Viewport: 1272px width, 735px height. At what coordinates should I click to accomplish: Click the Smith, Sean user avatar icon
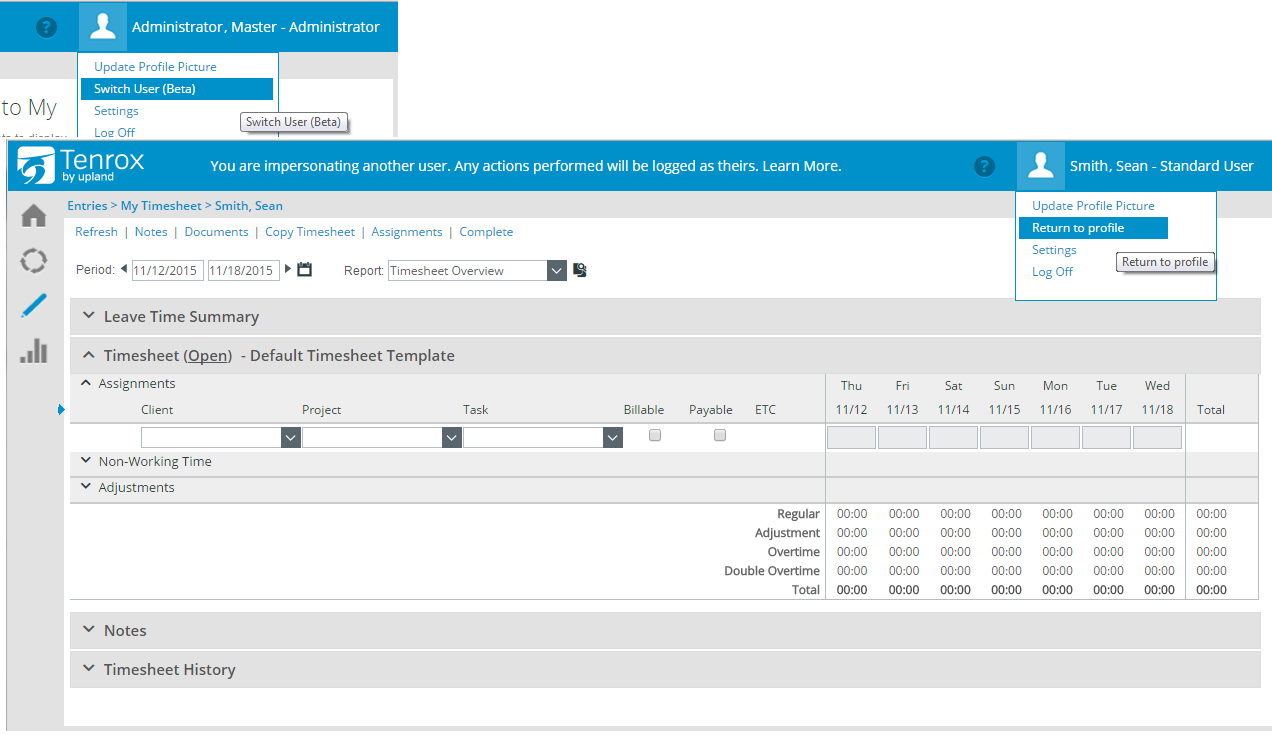[1041, 166]
